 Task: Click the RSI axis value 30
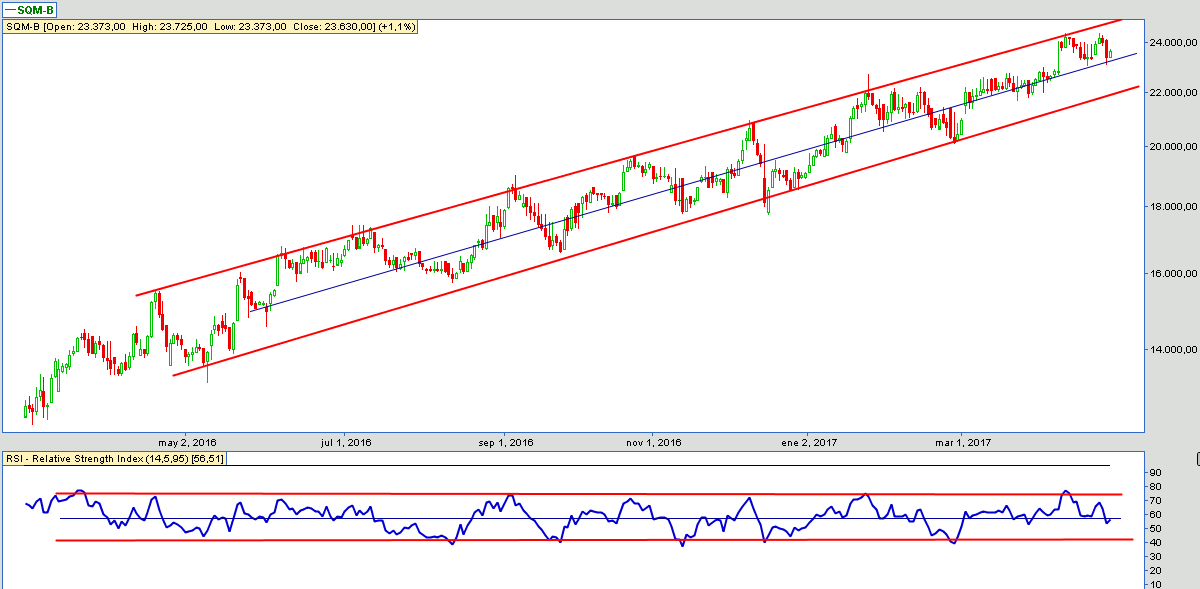1154,556
